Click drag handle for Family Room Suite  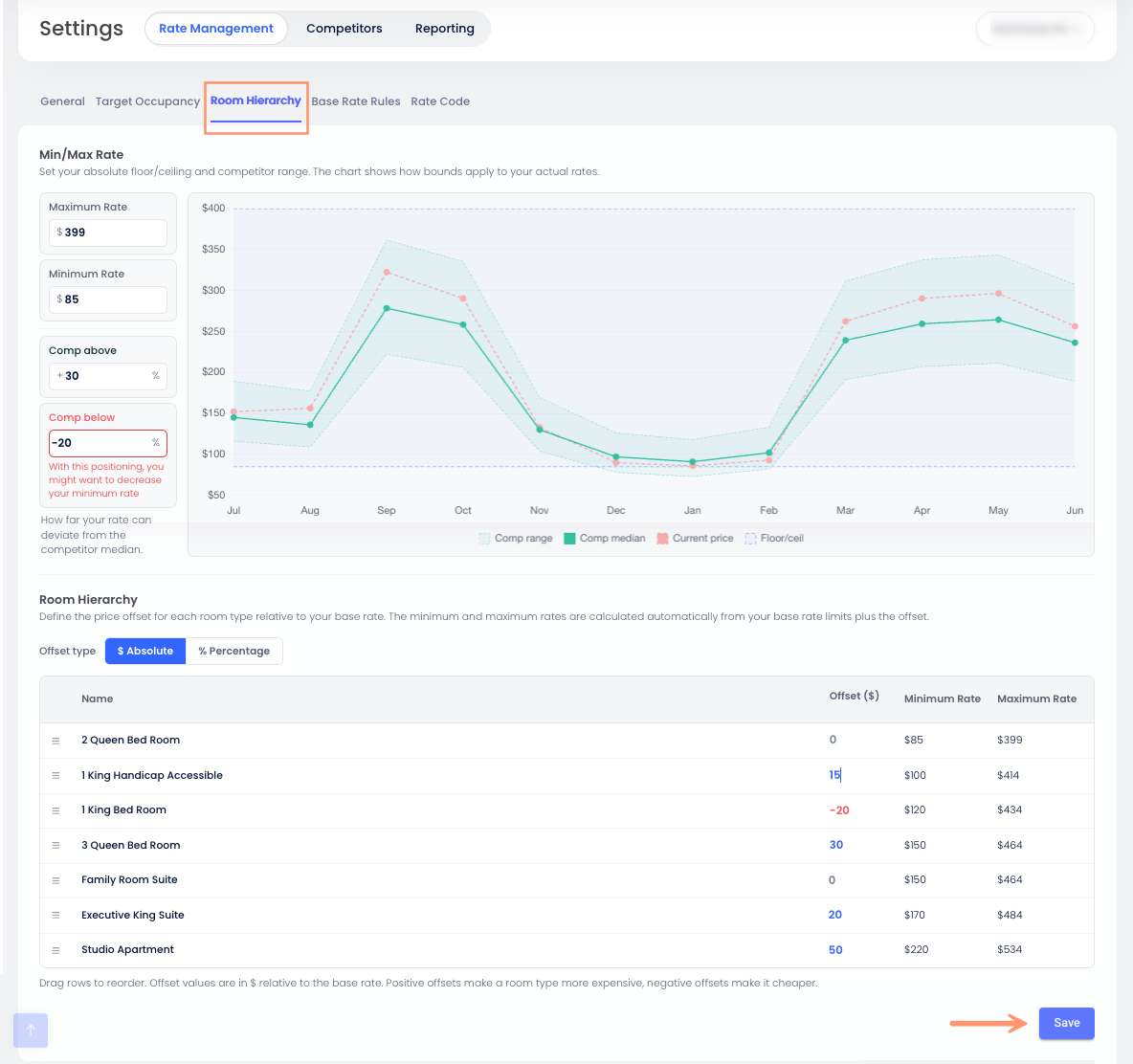pyautogui.click(x=56, y=880)
